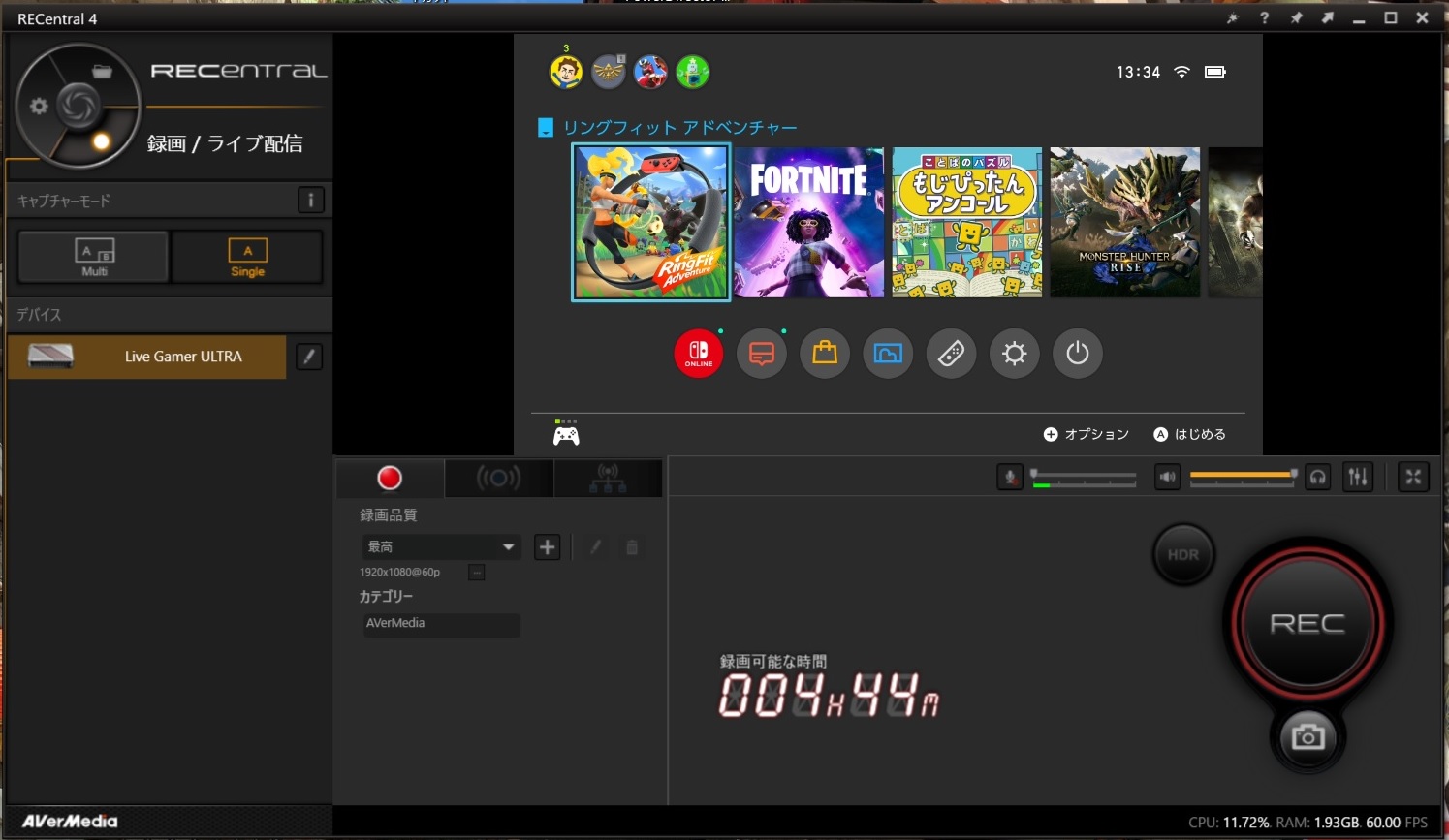Click the pin icon in the title bar
Image resolution: width=1449 pixels, height=840 pixels.
[1296, 18]
